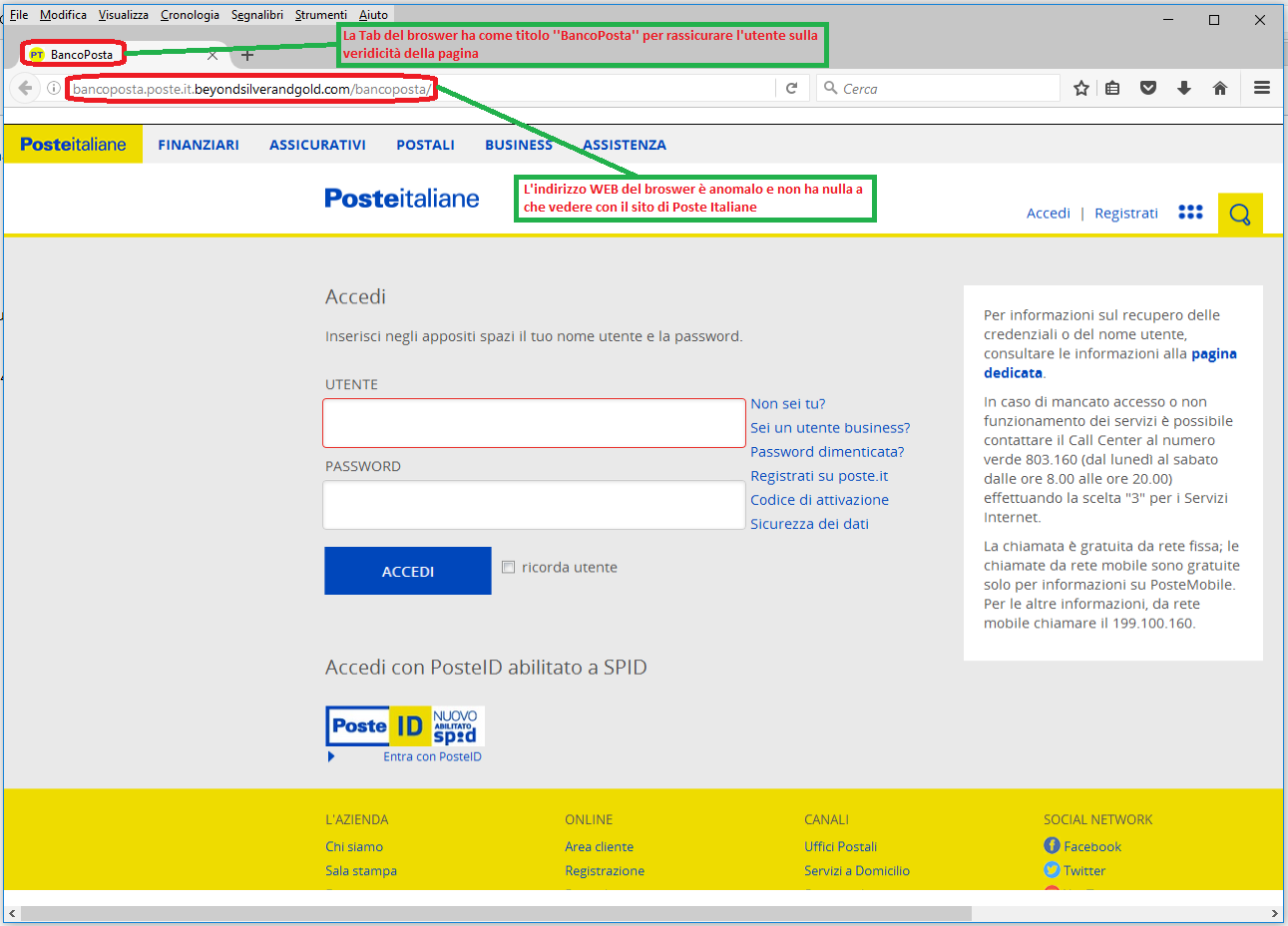This screenshot has width=1288, height=926.
Task: Open the Aiuto menu
Action: [373, 14]
